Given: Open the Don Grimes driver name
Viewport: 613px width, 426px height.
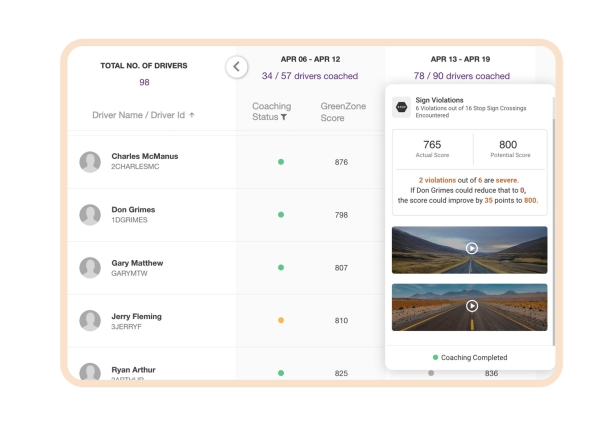Looking at the screenshot, I should click(x=133, y=210).
